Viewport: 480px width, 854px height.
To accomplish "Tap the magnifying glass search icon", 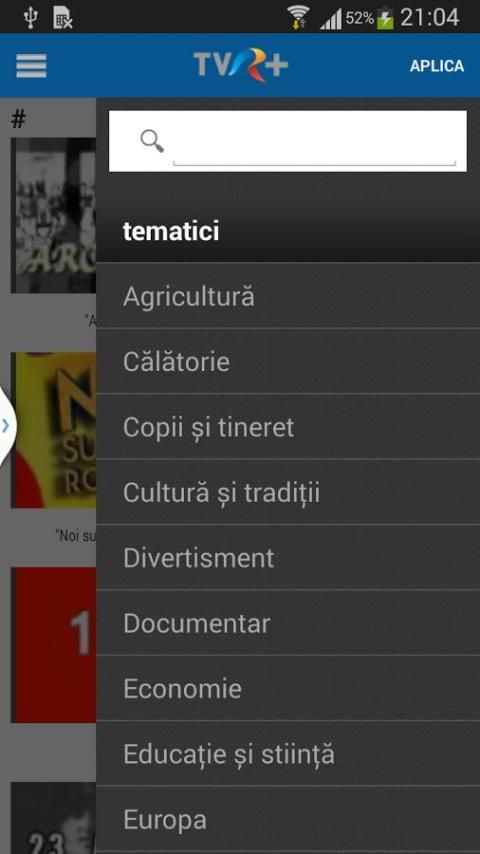I will 152,141.
